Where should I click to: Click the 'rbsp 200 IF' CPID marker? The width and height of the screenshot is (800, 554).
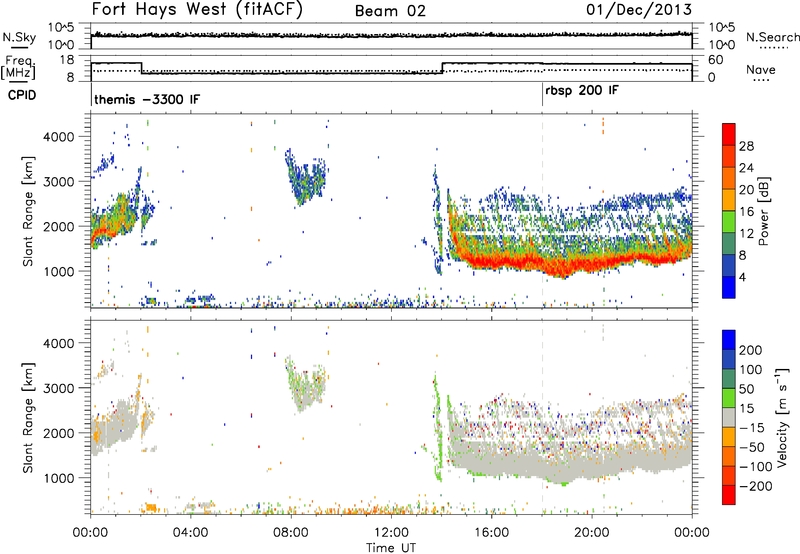[x=582, y=91]
